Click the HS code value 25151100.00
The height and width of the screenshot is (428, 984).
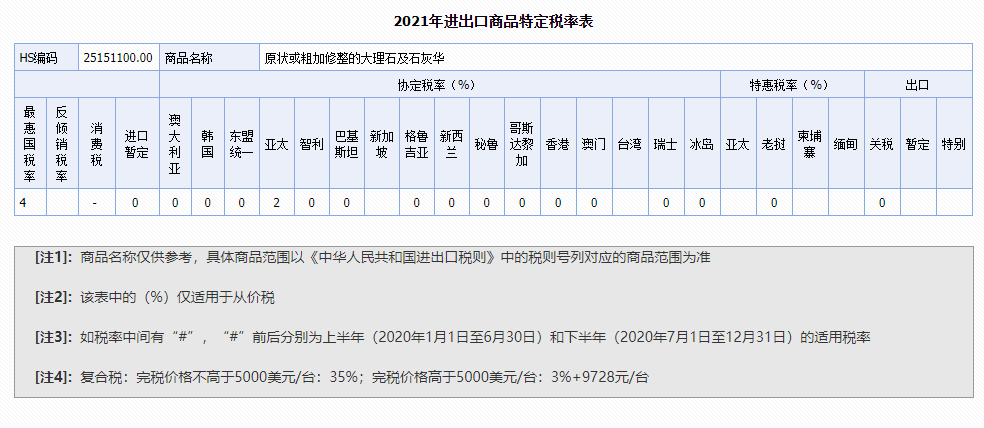119,58
